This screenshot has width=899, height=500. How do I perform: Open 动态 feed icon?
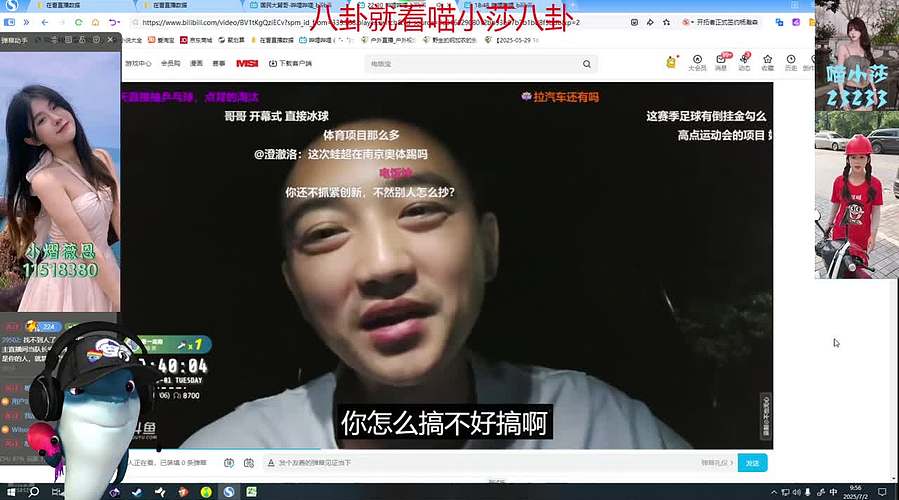[x=744, y=62]
